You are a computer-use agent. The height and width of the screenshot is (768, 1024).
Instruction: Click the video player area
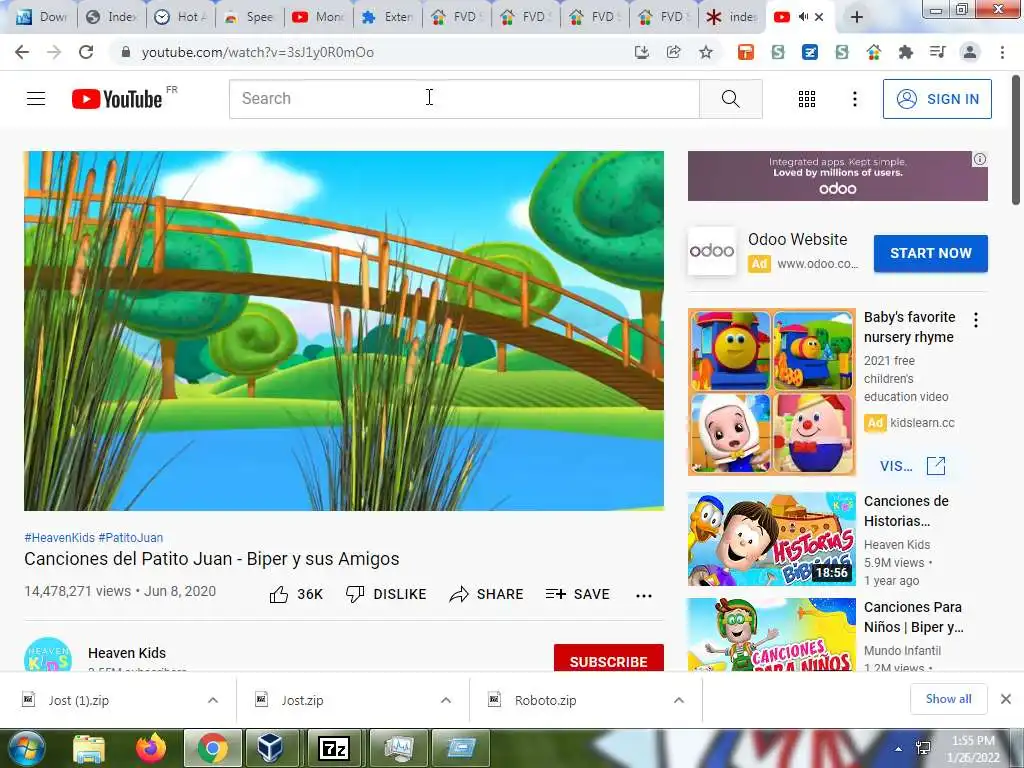(344, 330)
